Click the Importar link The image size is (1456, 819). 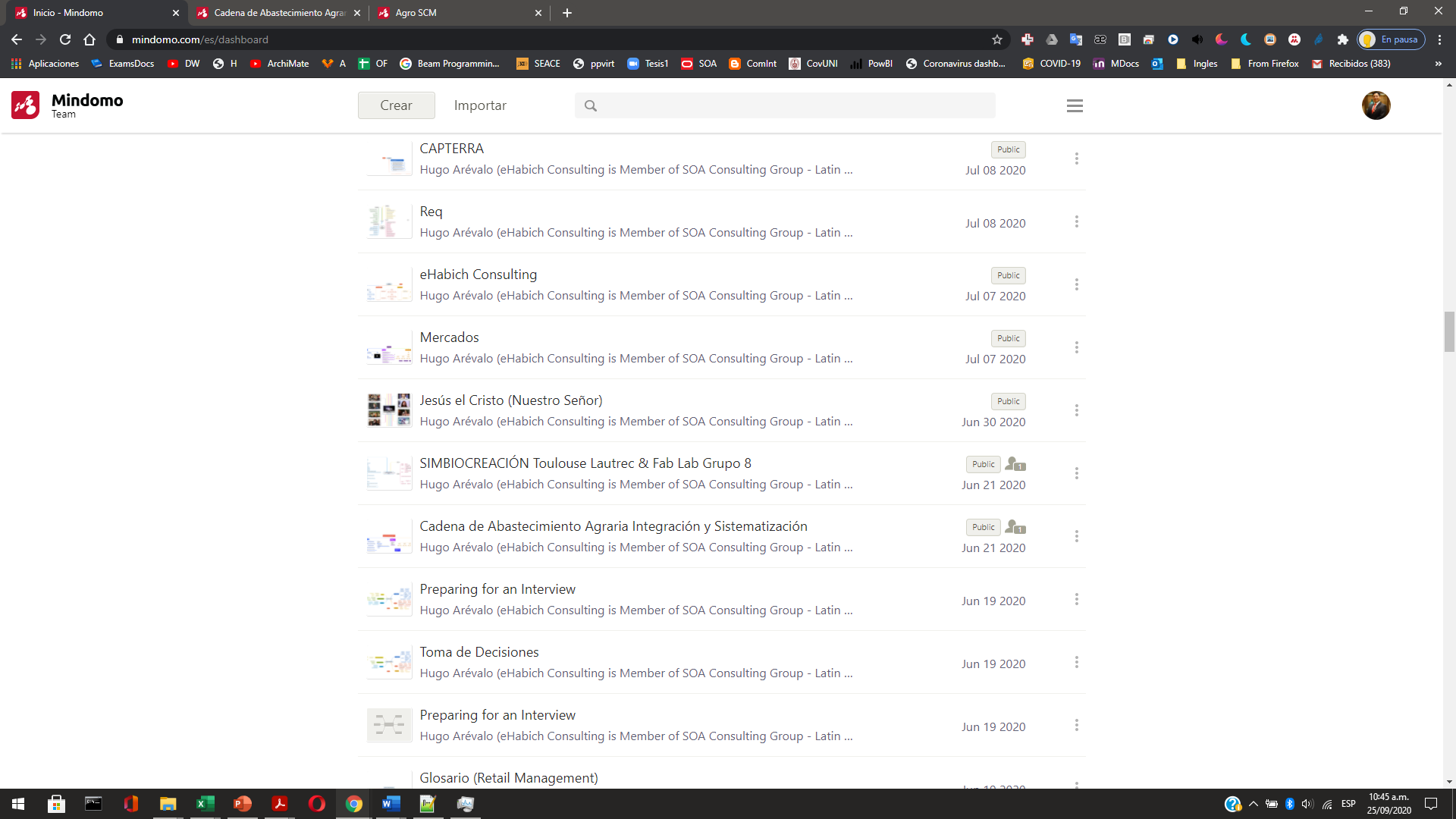click(480, 105)
